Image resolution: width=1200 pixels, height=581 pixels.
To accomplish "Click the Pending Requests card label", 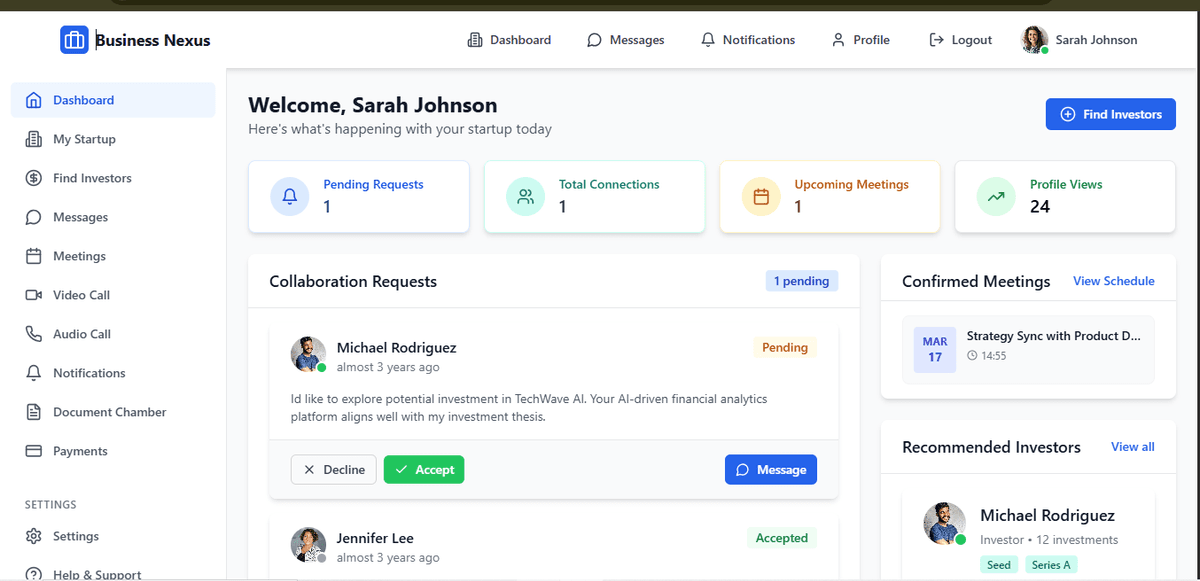I will click(373, 185).
